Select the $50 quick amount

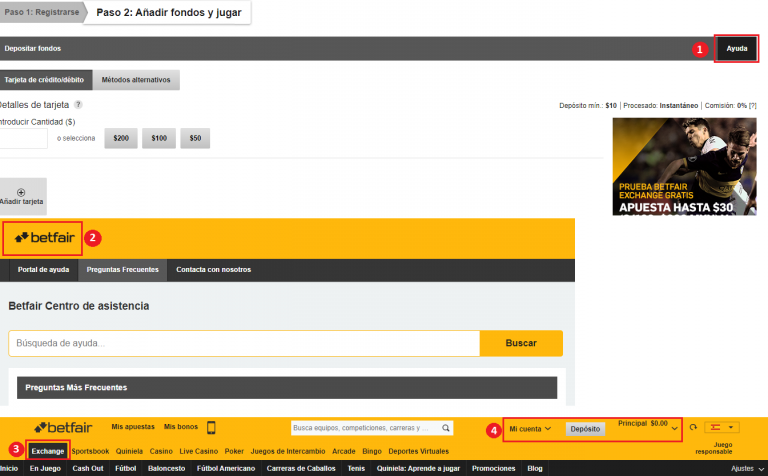[195, 138]
